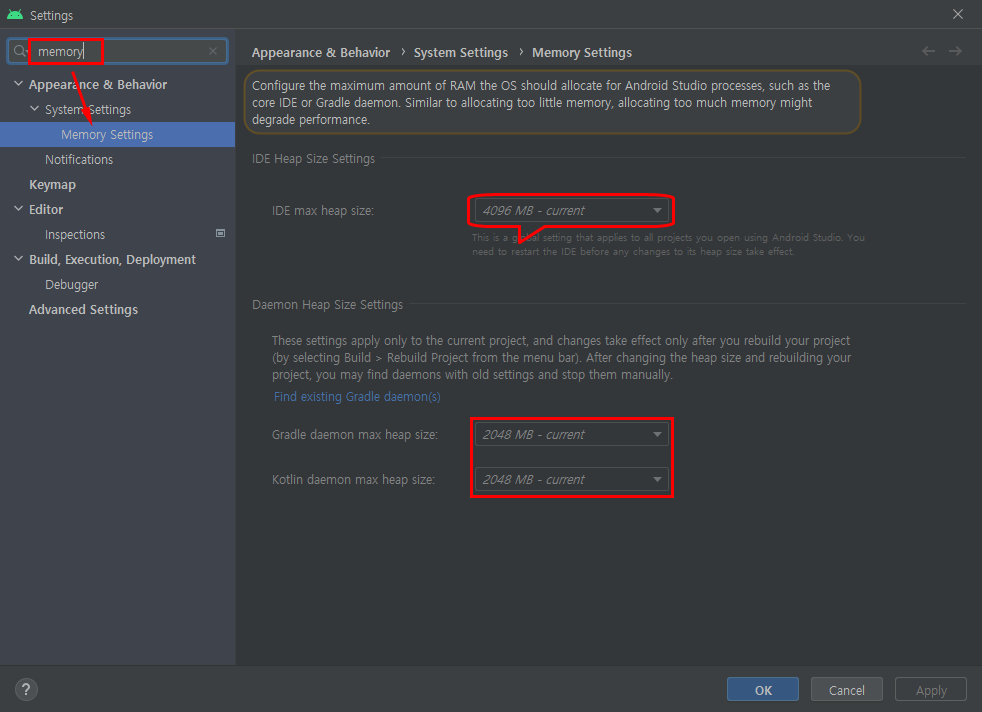Click the Android Studio logo in title bar
Image resolution: width=982 pixels, height=712 pixels.
coord(15,14)
